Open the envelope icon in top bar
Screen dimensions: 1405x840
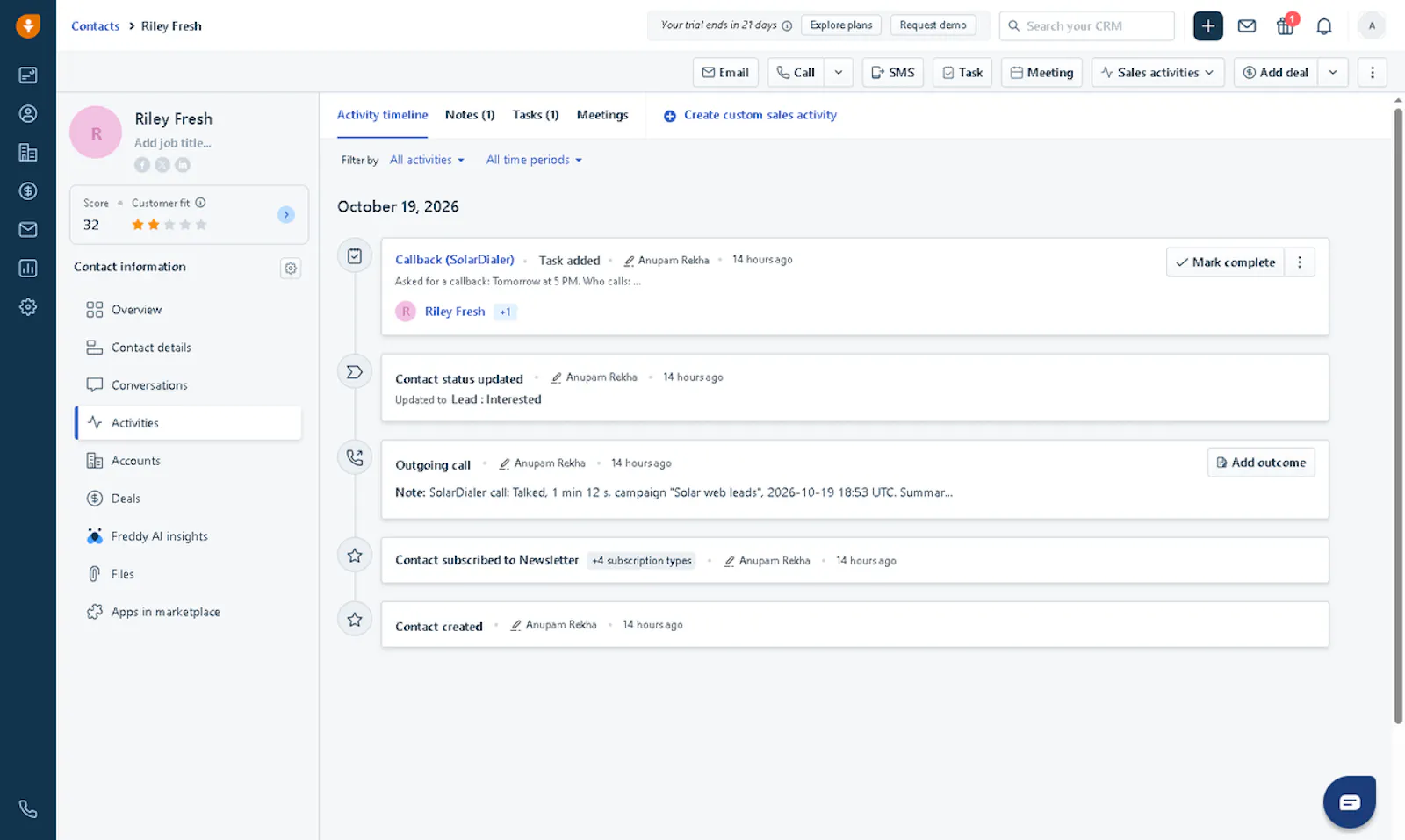pyautogui.click(x=1246, y=26)
